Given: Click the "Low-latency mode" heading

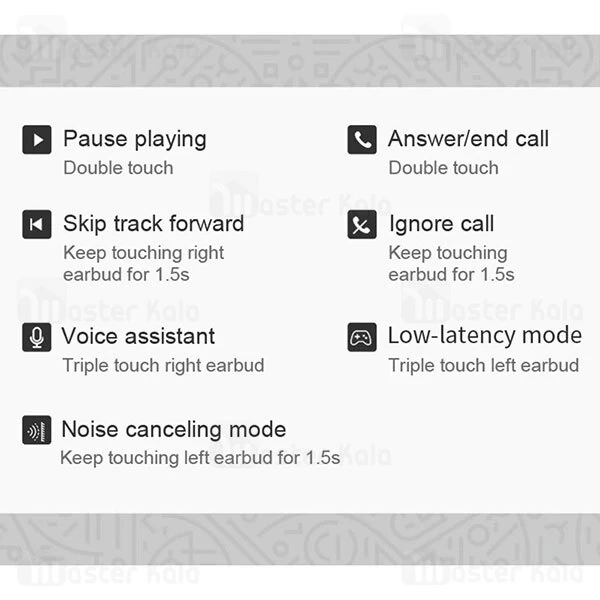Looking at the screenshot, I should click(484, 336).
